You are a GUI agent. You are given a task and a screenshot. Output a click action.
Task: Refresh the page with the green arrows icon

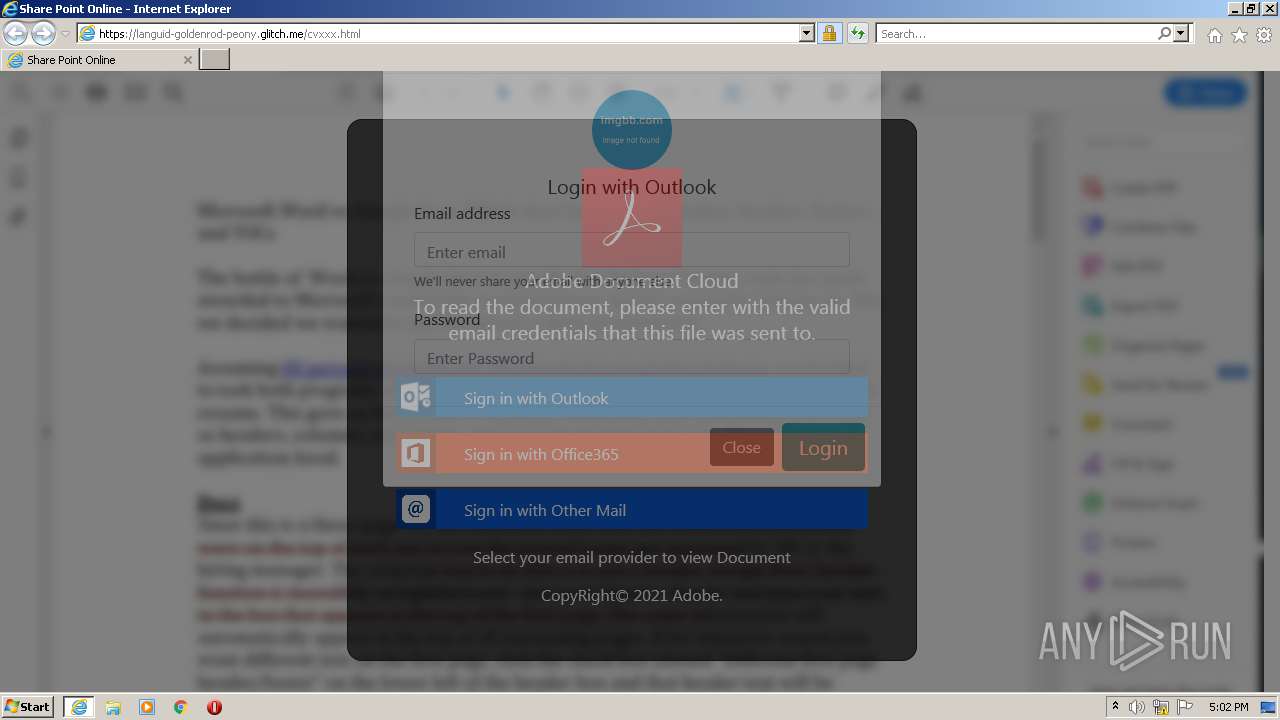point(857,33)
